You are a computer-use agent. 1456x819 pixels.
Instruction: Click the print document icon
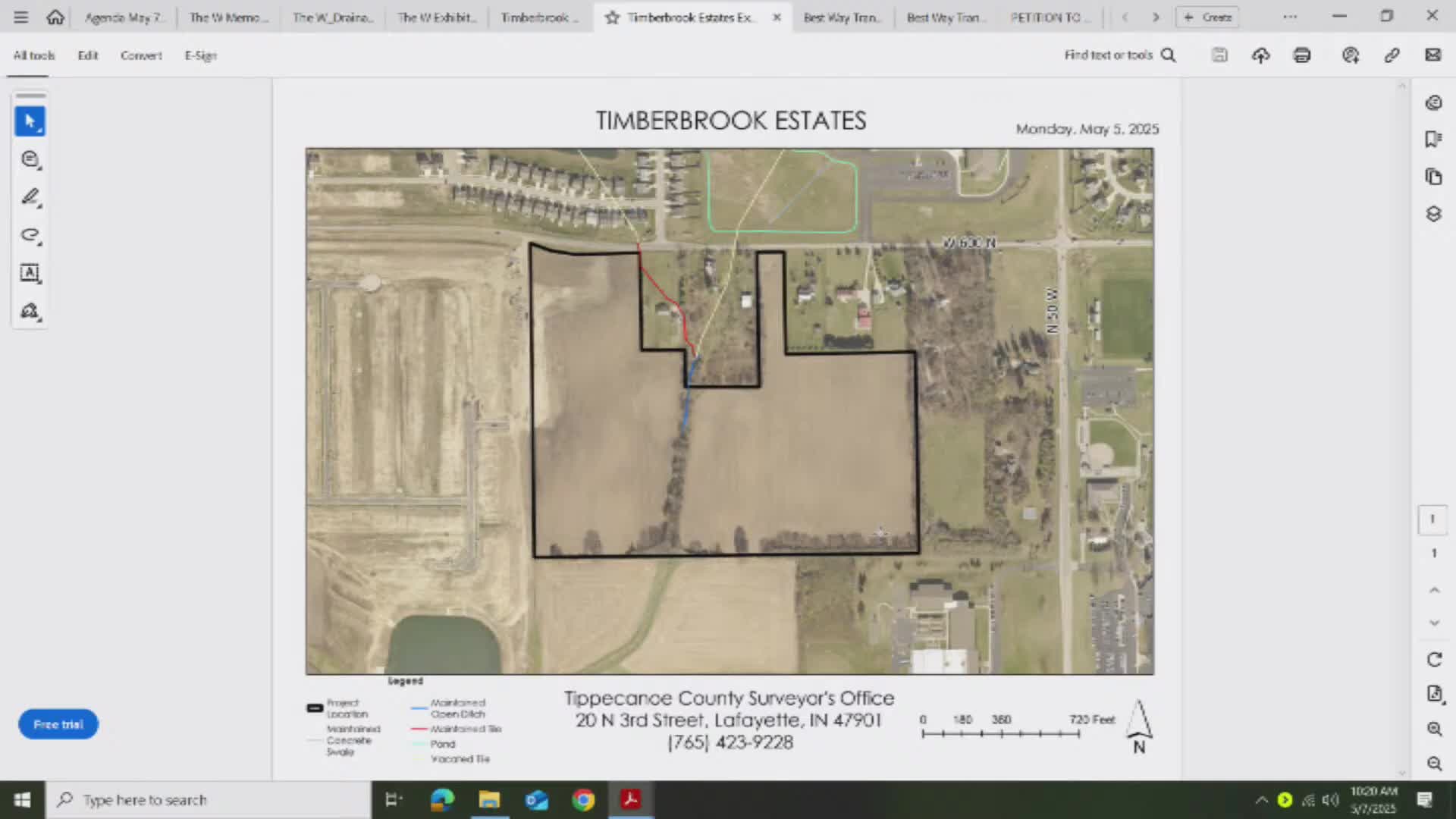[1302, 55]
